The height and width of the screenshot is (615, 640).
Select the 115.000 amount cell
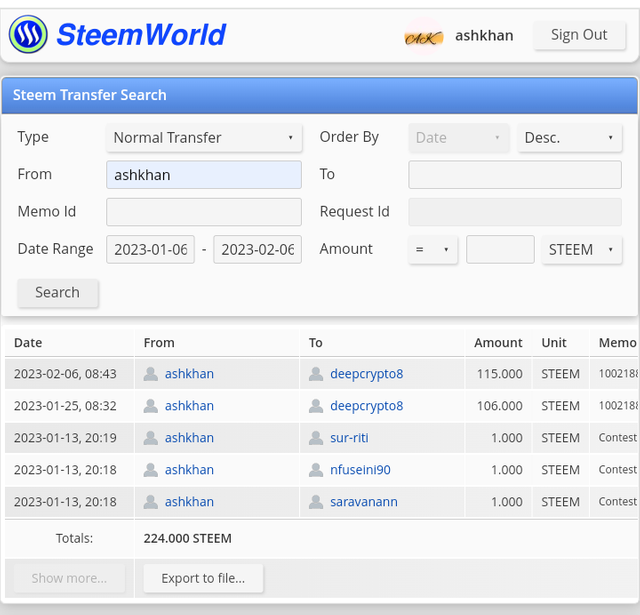pyautogui.click(x=500, y=374)
